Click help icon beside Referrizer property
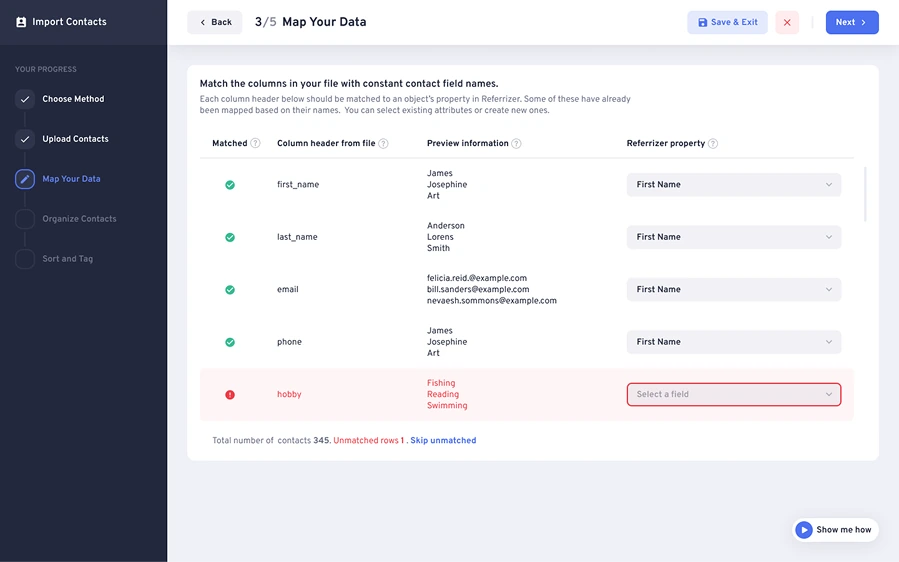The height and width of the screenshot is (562, 899). coord(713,143)
